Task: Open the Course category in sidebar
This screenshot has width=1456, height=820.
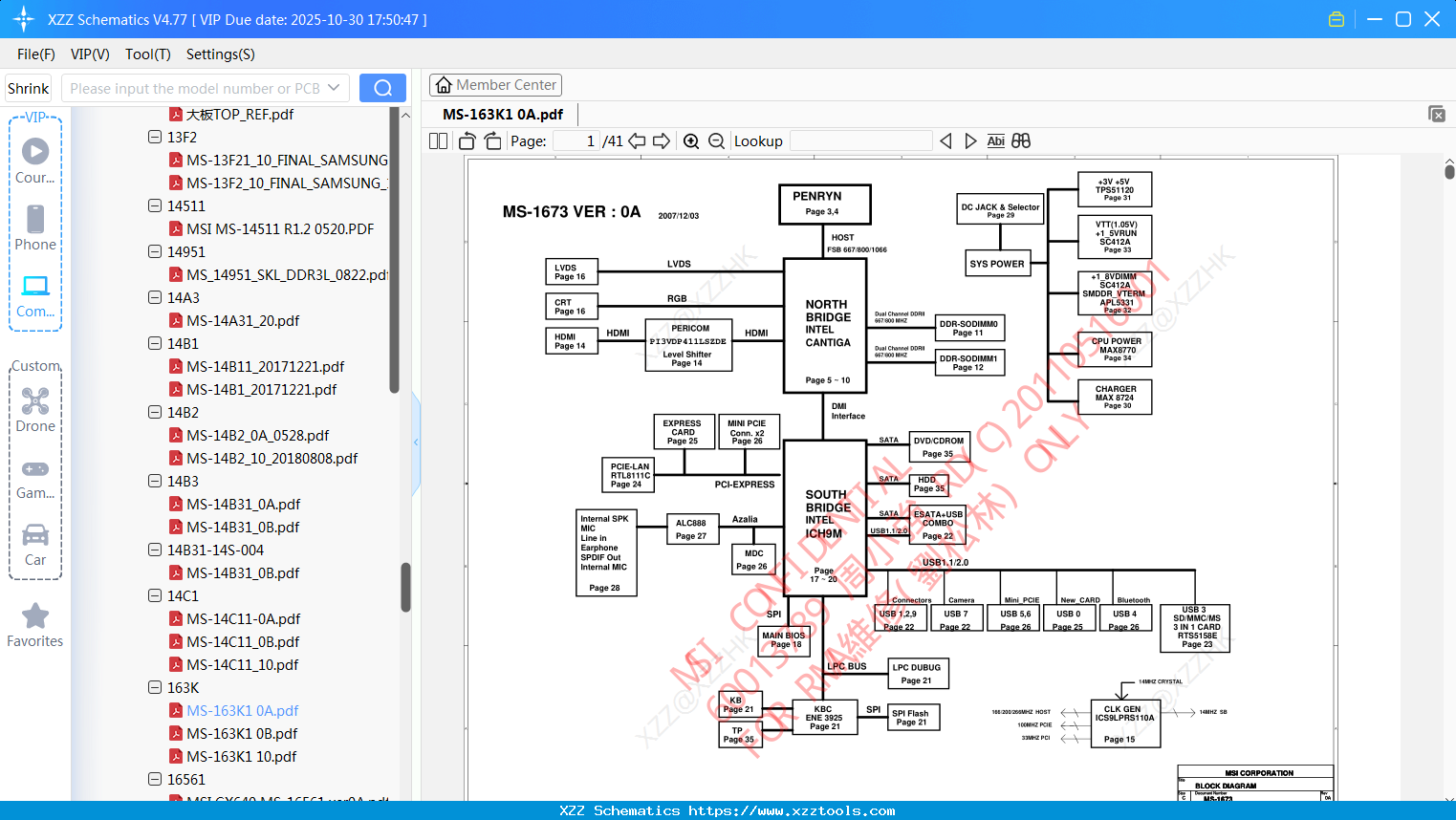Action: (x=35, y=160)
